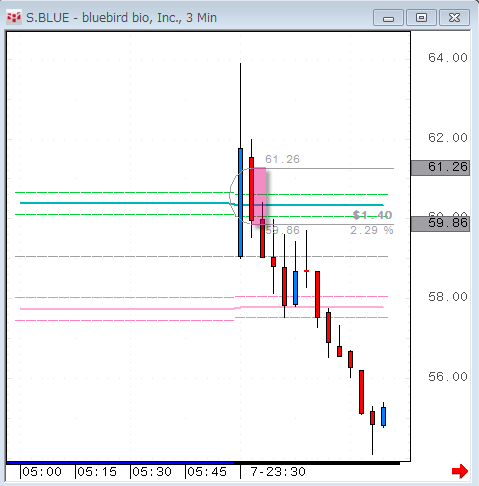Click the 64.00 price axis label
Screen dimensions: 479x486
click(x=448, y=58)
